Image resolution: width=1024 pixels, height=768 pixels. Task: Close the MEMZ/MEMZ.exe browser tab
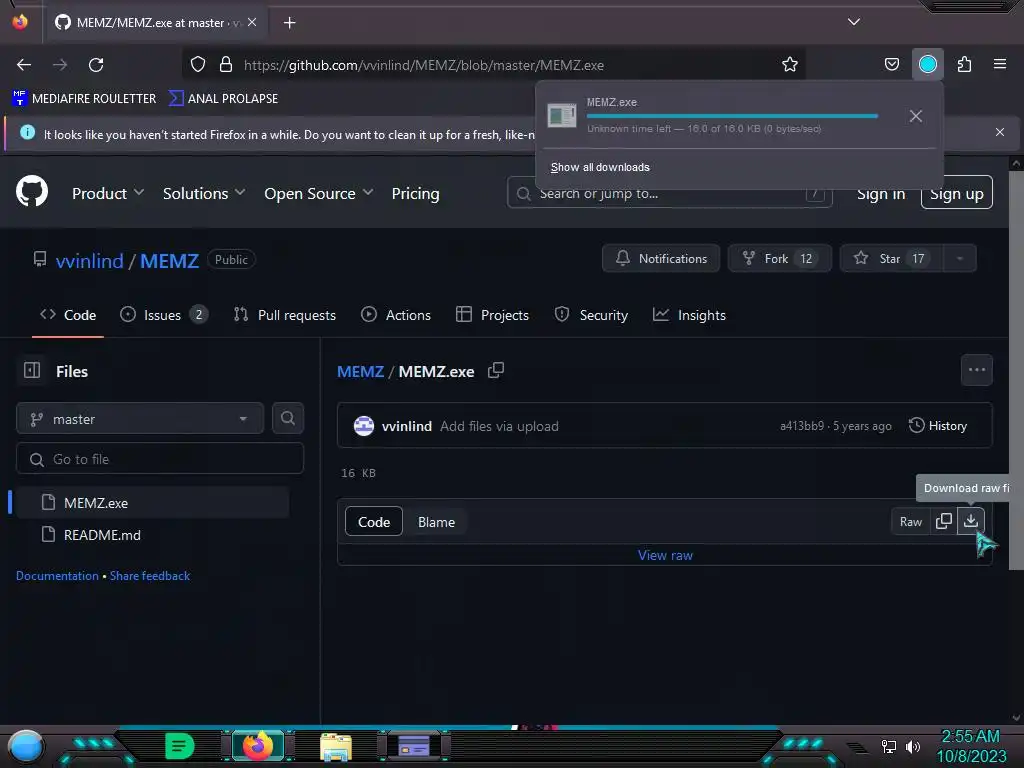tap(252, 22)
